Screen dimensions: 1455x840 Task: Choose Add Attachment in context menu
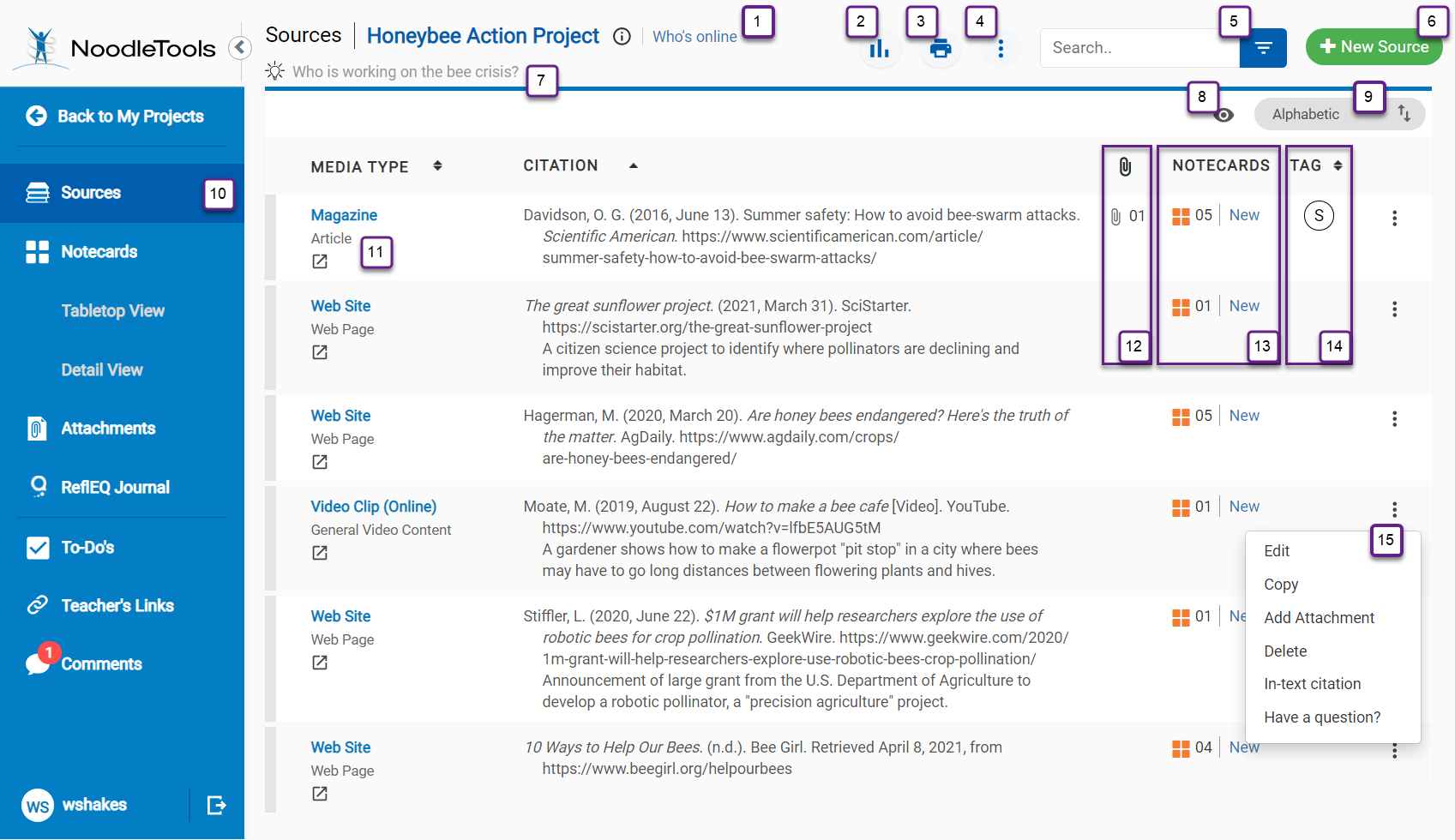(1319, 618)
